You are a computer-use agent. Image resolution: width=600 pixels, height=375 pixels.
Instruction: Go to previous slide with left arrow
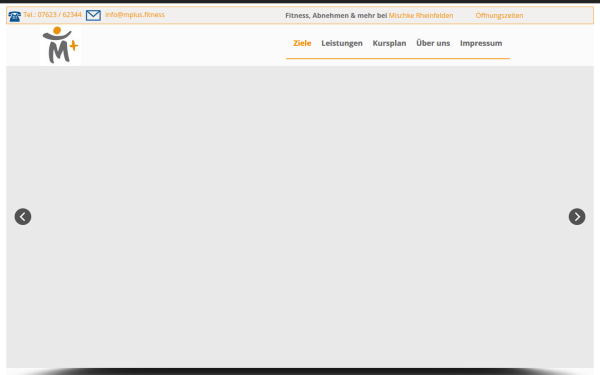(23, 217)
